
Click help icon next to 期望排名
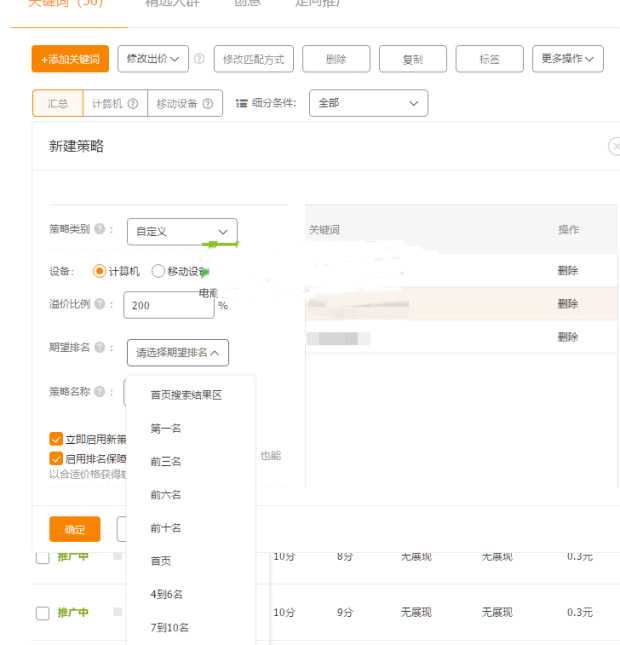[x=100, y=347]
